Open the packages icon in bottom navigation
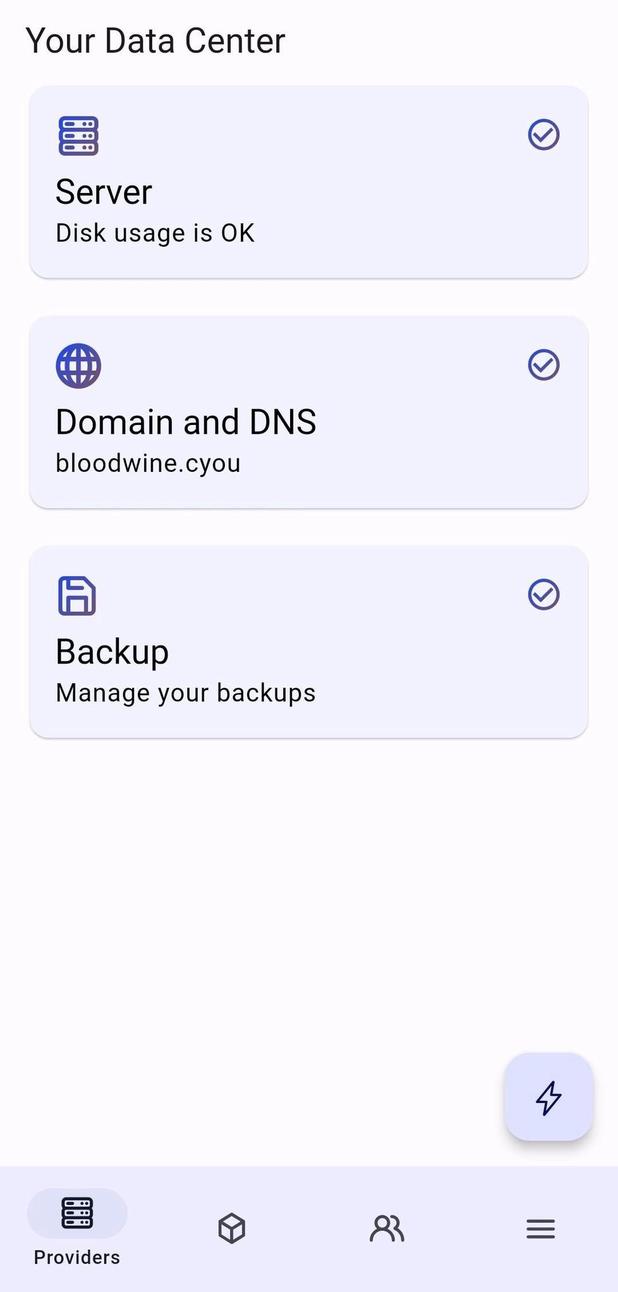Image resolution: width=618 pixels, height=1292 pixels. click(x=231, y=1228)
